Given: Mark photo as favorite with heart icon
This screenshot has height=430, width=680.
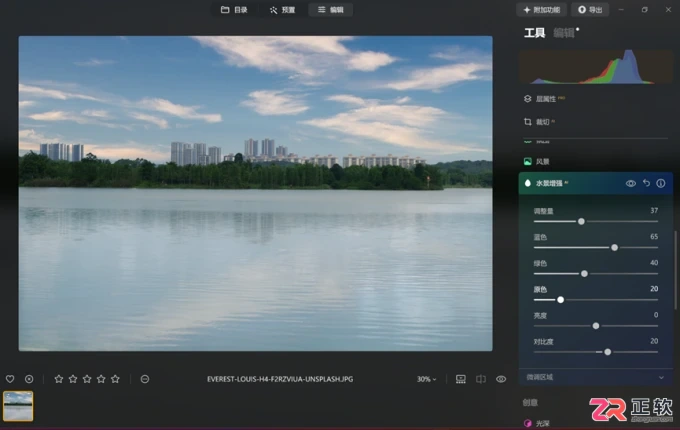Looking at the screenshot, I should click(x=10, y=379).
